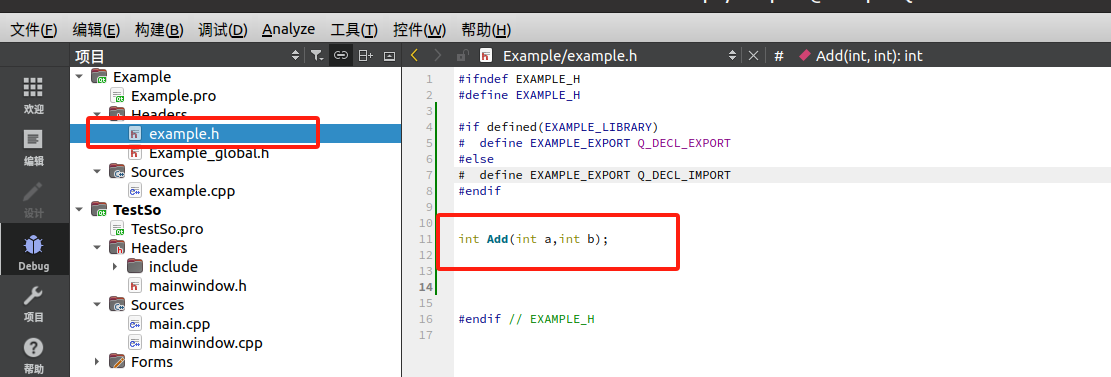Open 帮助 help mode in sidebar

[x=34, y=356]
